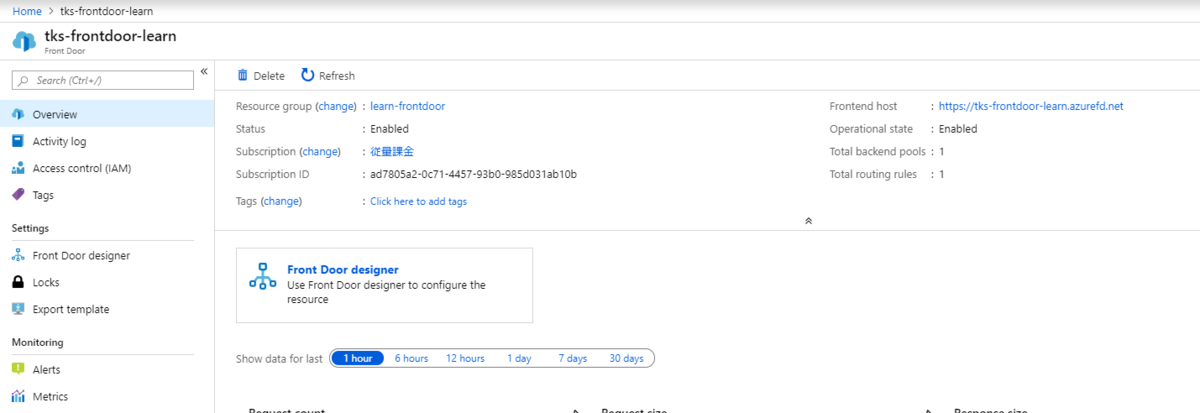Click the Delete trash icon
This screenshot has height=413, width=1200.
242,75
